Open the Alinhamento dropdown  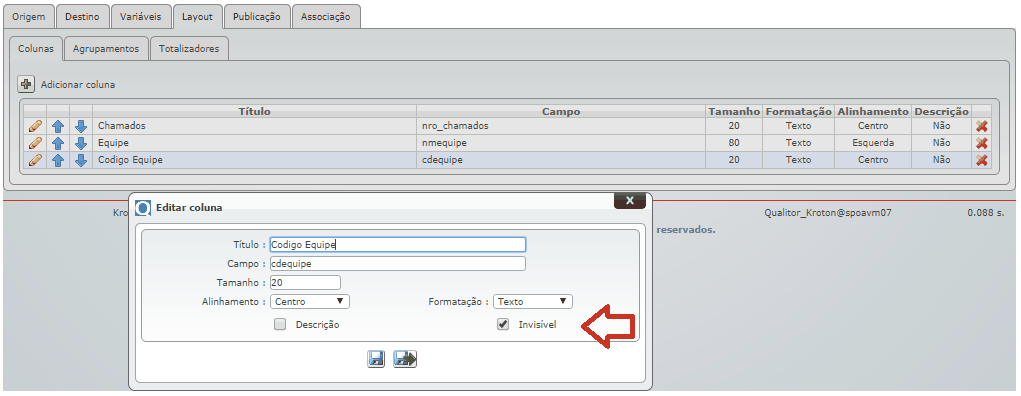coord(310,302)
